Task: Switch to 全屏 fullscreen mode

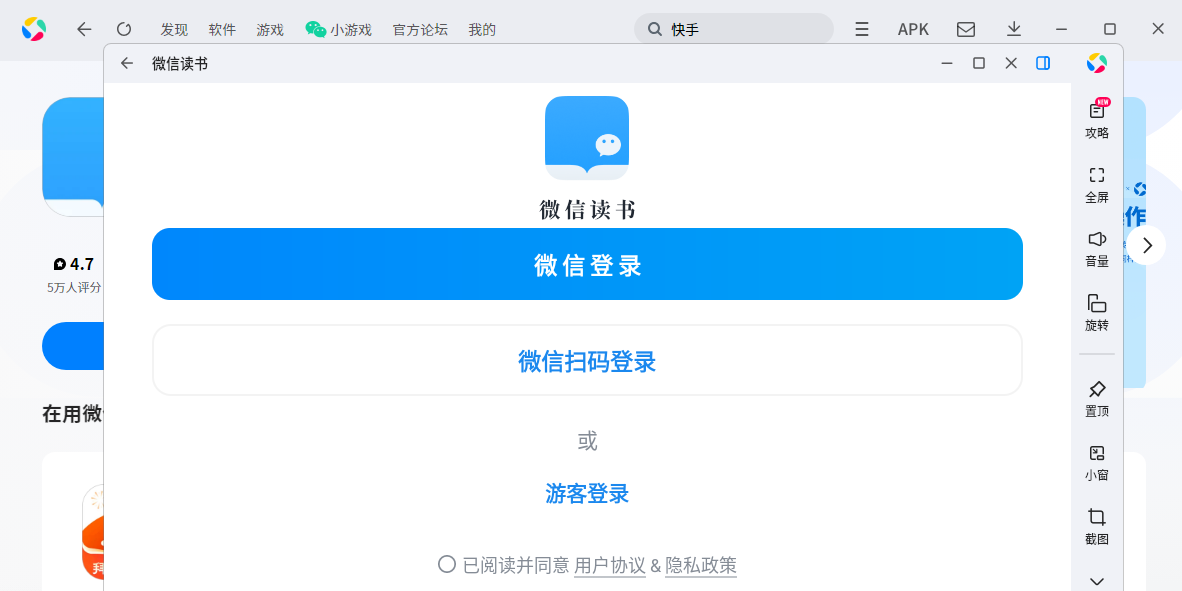Action: coord(1097,185)
